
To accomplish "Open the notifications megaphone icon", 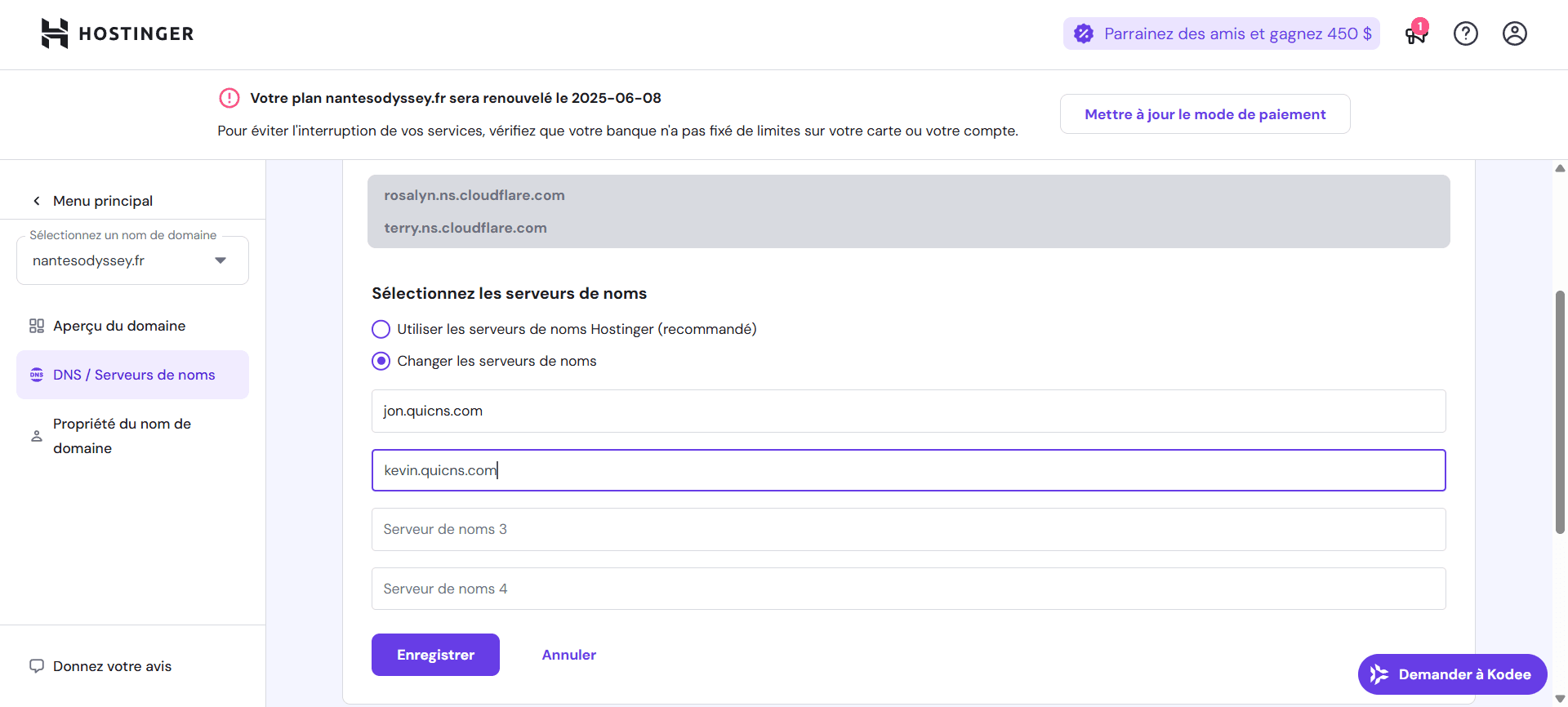I will 1414,34.
